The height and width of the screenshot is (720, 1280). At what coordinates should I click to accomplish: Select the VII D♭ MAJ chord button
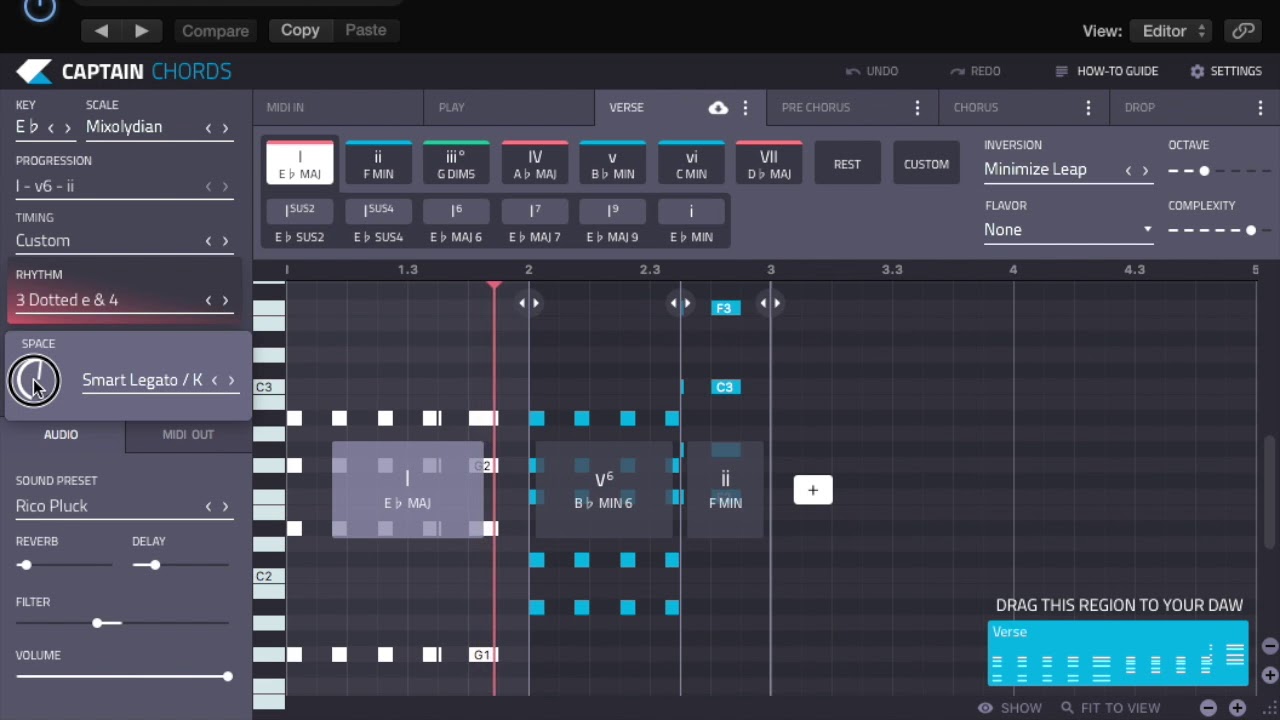(769, 163)
